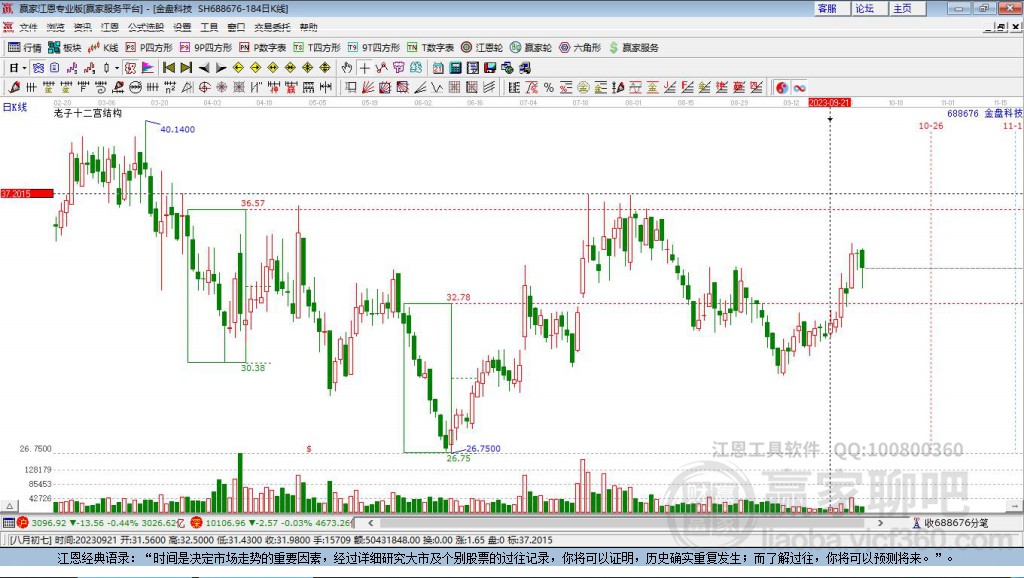Open the 设置 menu
Screen dimensions: 1024x578
(182, 27)
